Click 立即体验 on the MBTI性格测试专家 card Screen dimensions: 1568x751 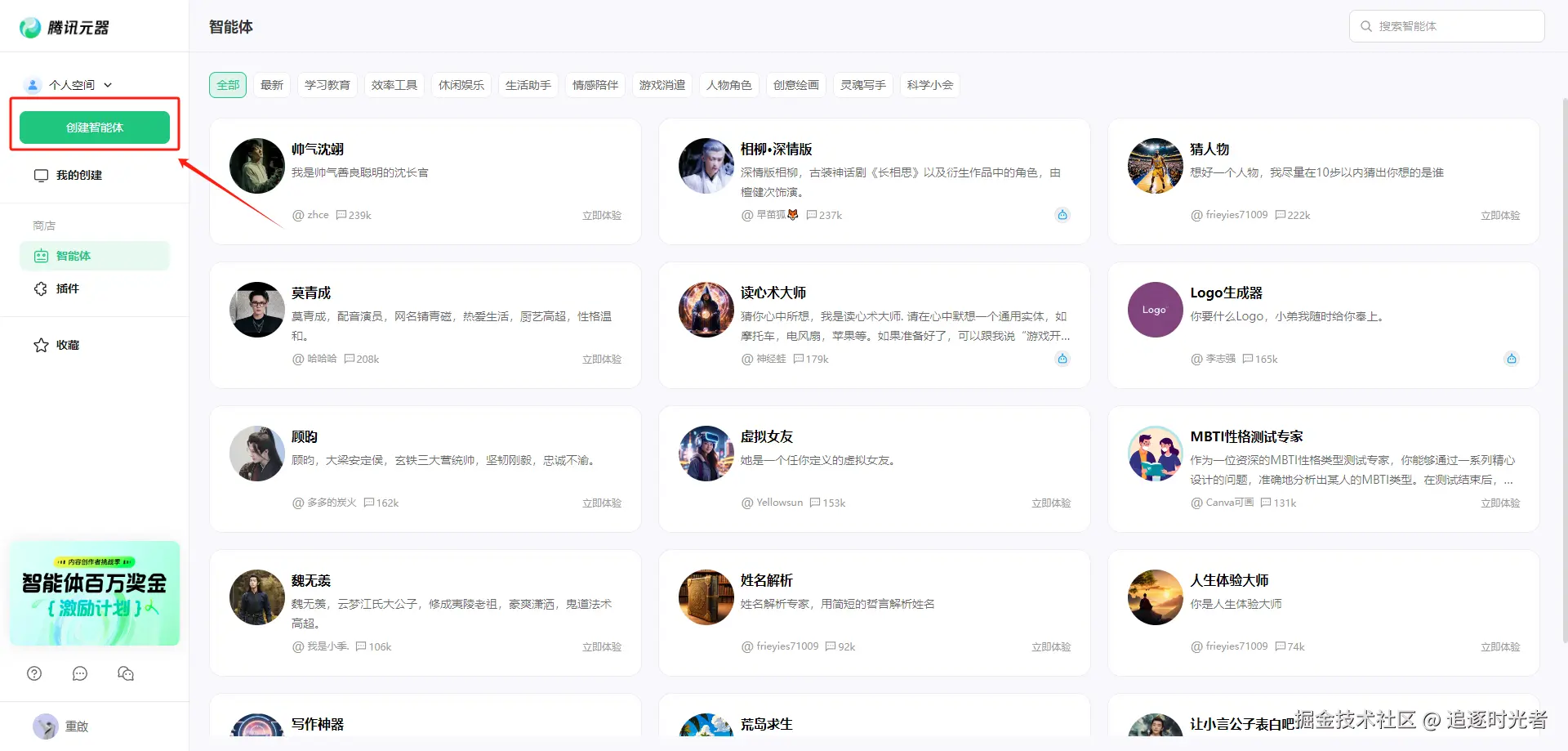1500,503
